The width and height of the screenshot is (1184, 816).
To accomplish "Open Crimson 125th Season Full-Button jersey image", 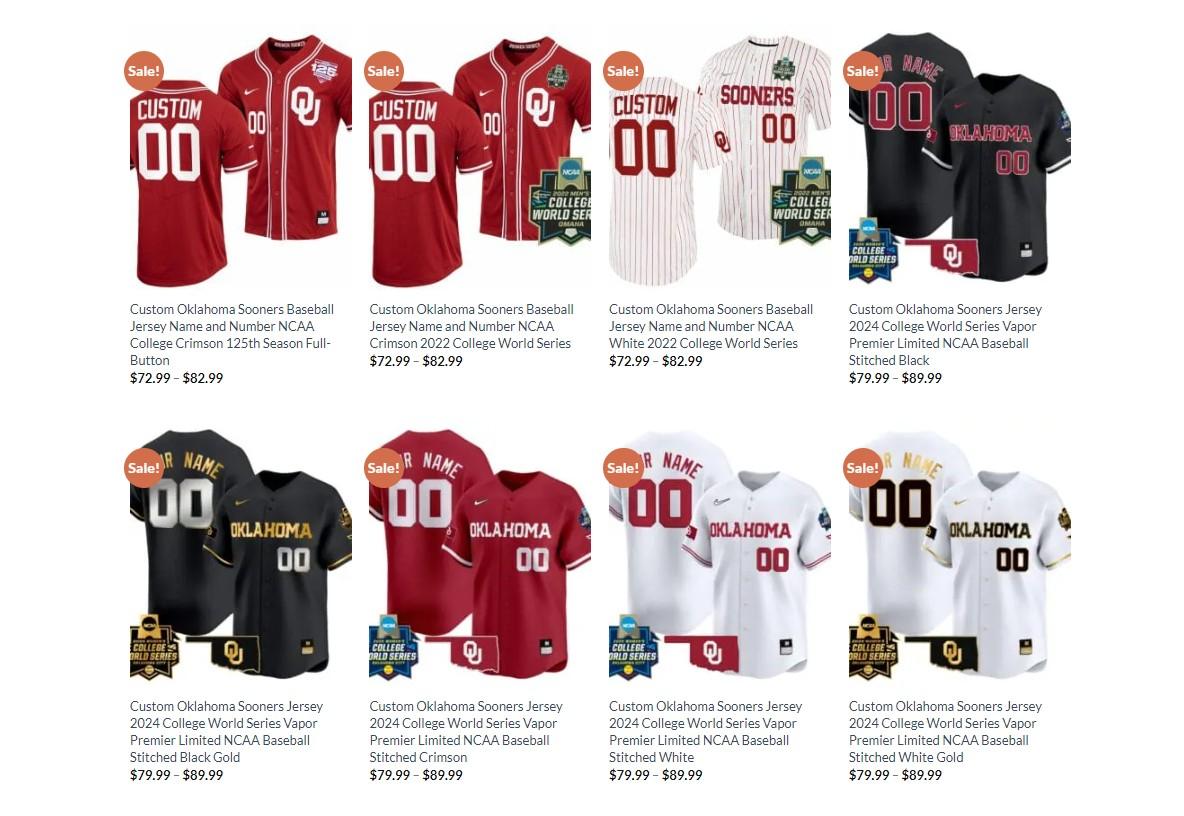I will tap(241, 160).
